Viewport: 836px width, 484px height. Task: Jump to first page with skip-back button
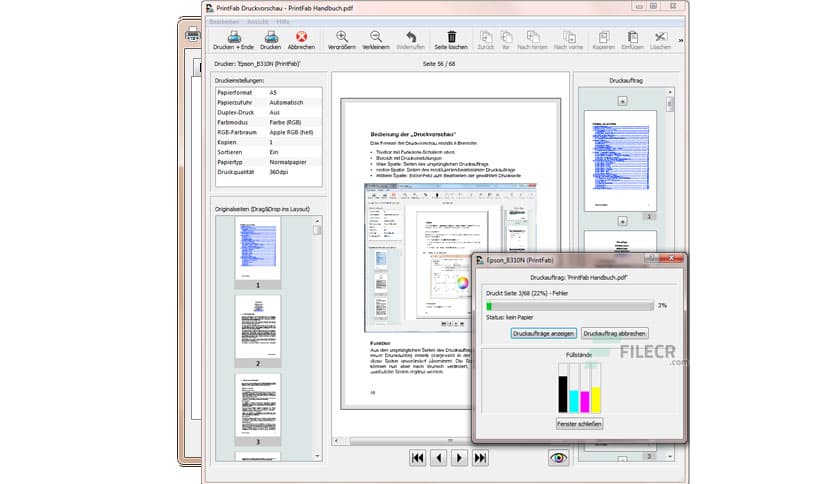417,457
